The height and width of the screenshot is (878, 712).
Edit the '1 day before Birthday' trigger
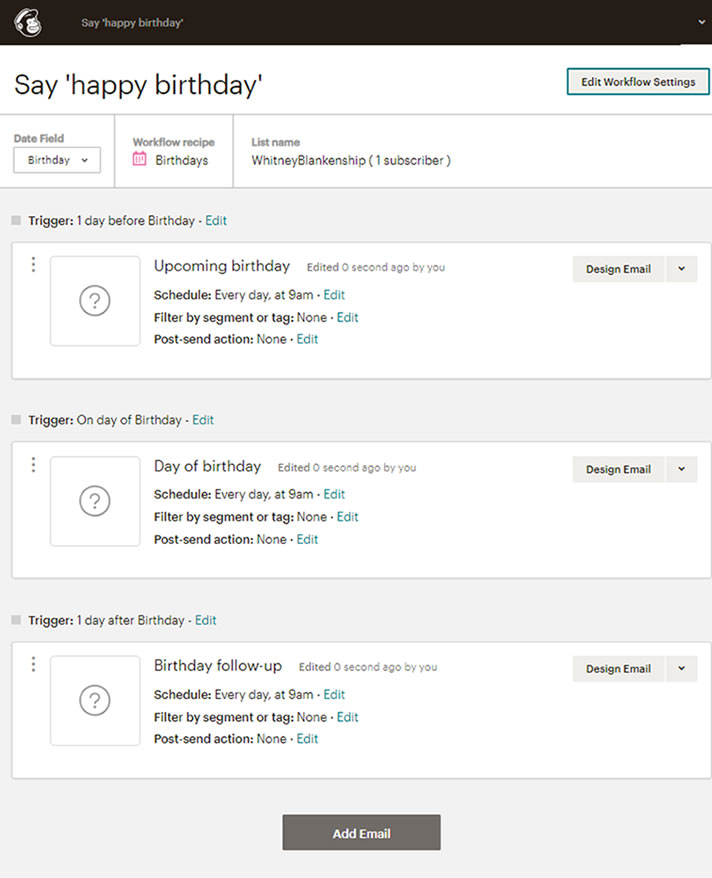point(216,220)
